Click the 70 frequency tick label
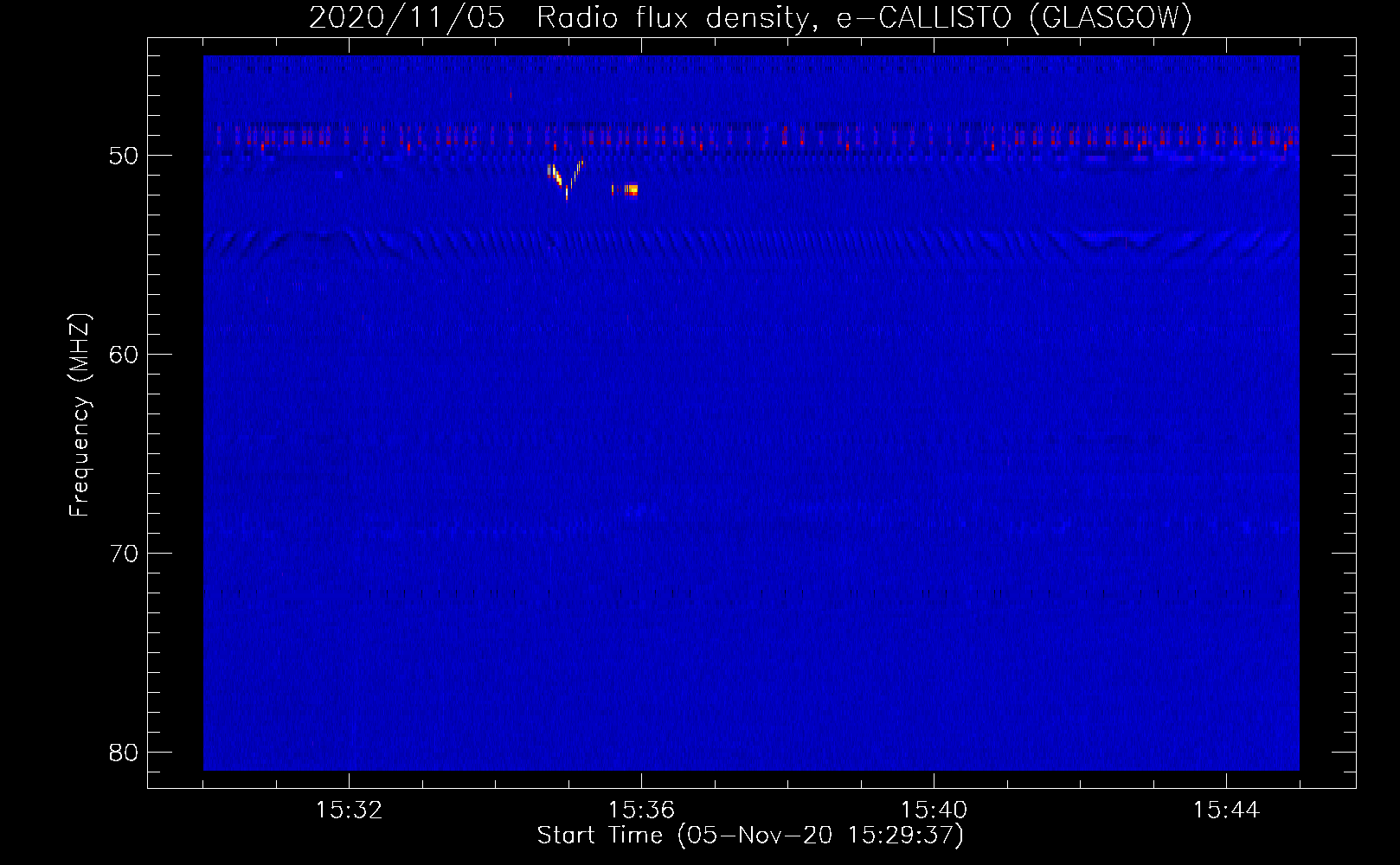This screenshot has width=1400, height=865. tap(124, 554)
